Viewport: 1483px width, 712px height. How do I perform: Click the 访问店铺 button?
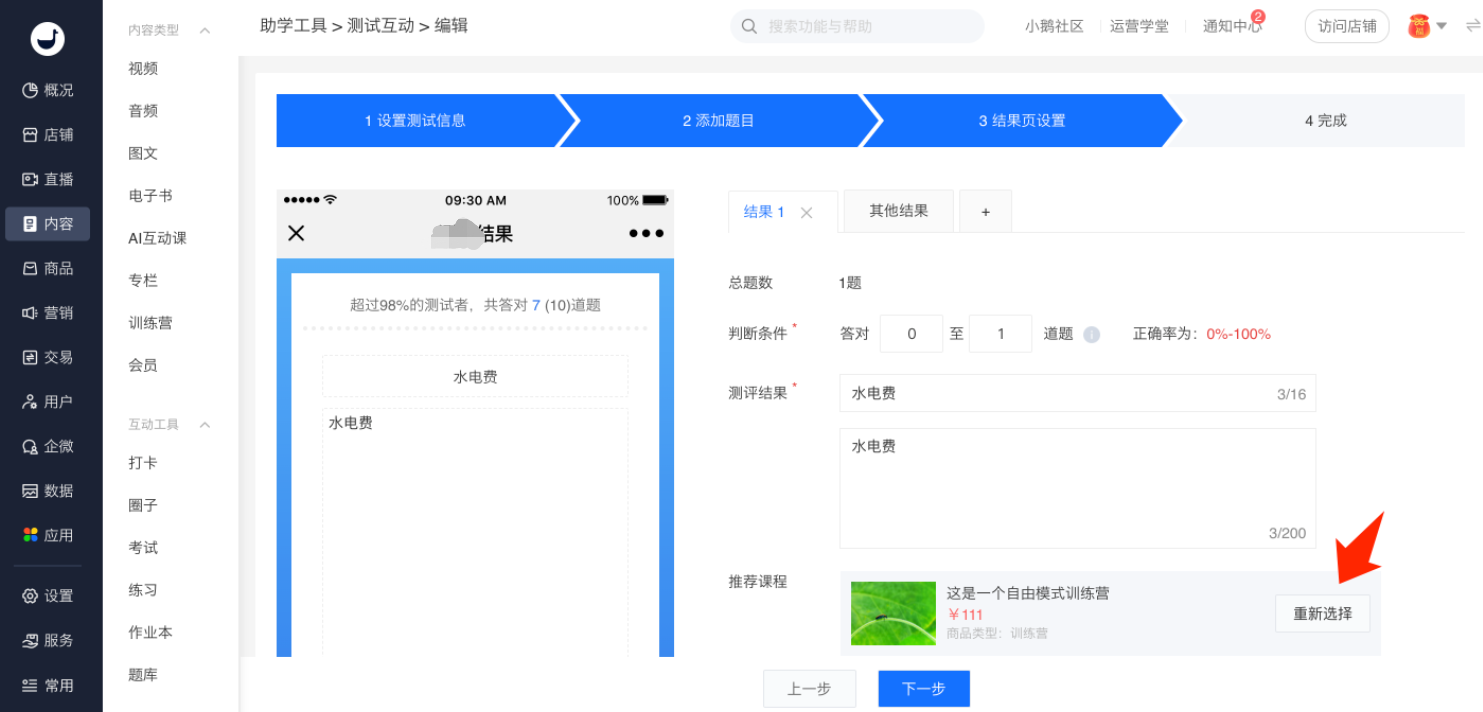pos(1347,27)
